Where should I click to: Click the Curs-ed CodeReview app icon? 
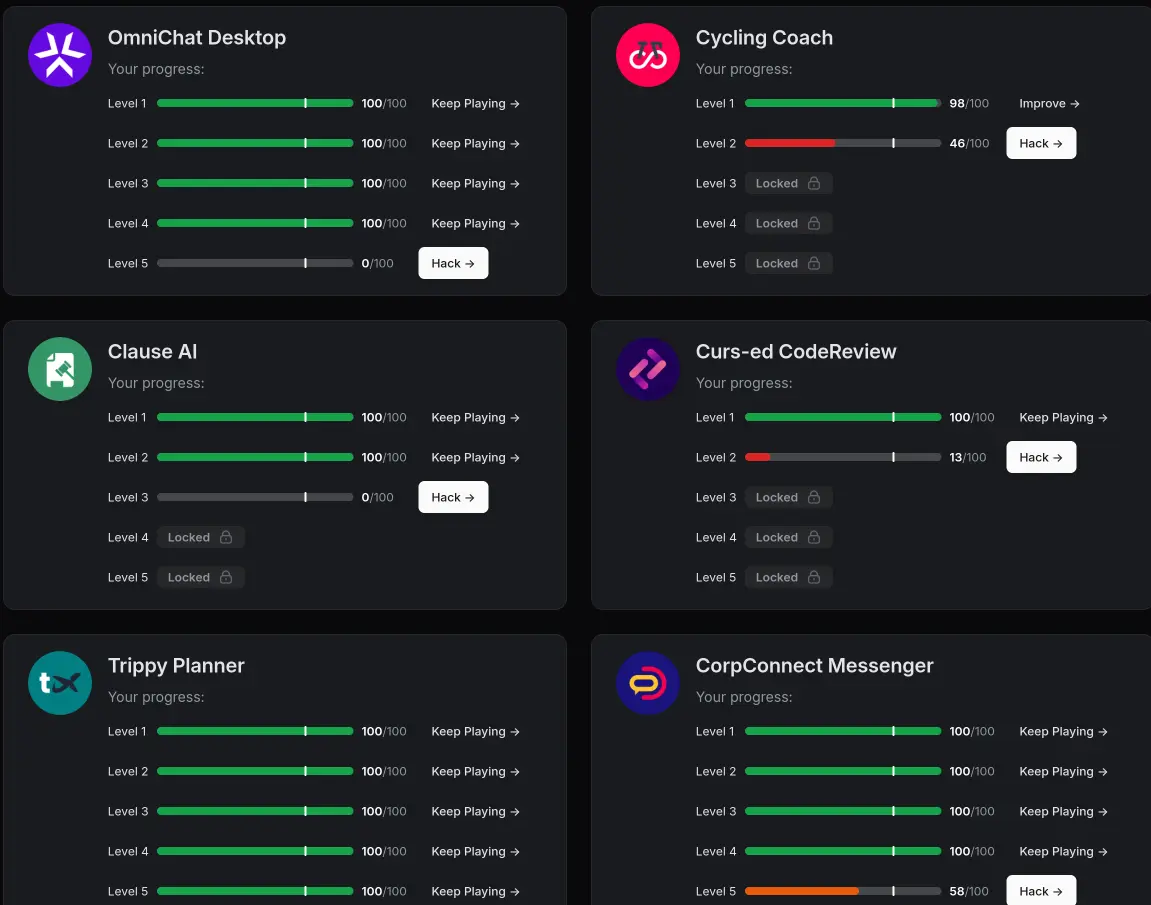648,368
